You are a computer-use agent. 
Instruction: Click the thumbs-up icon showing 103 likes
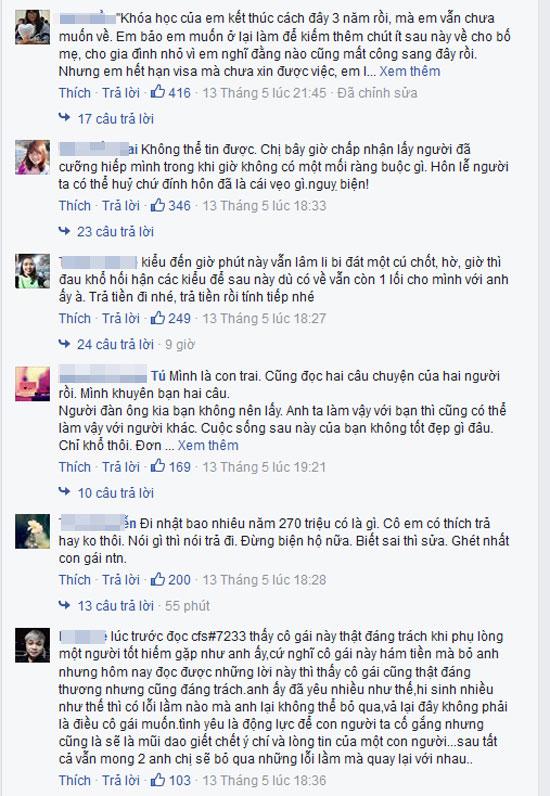pos(158,779)
